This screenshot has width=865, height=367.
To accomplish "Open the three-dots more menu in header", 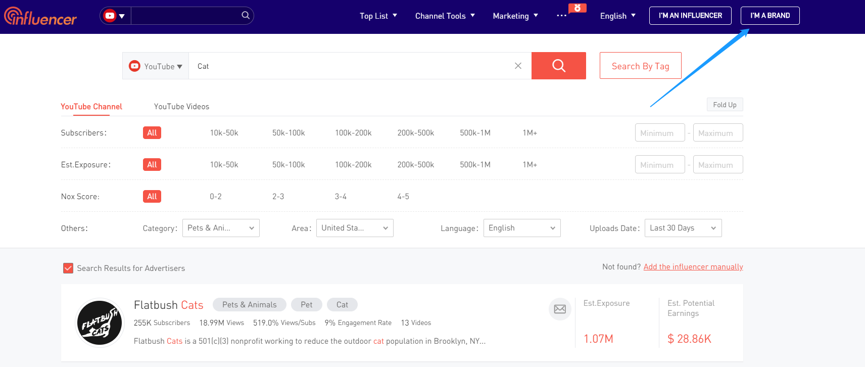I will tap(562, 15).
